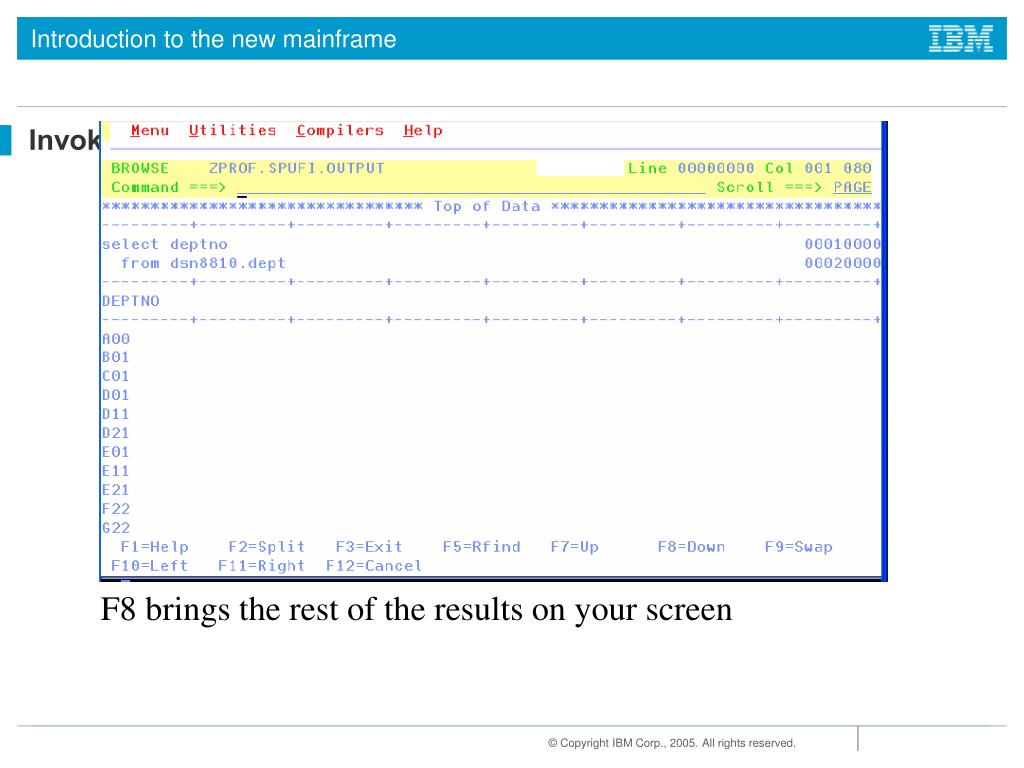Screen dimensions: 1024x768
Task: Click result row E21
Action: coord(116,490)
